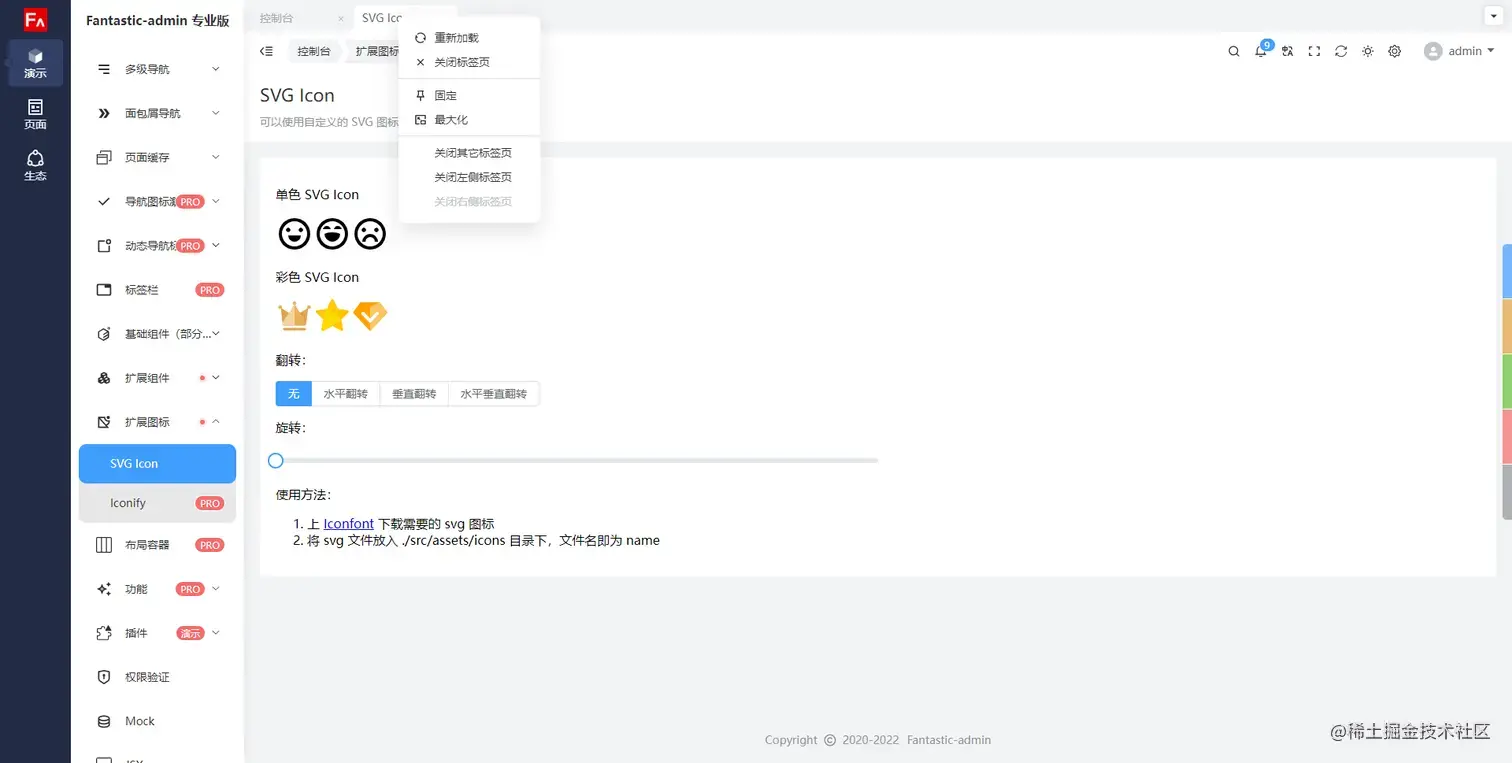Viewport: 1512px width, 763px height.
Task: Click the header refresh page icon
Action: click(x=1341, y=51)
